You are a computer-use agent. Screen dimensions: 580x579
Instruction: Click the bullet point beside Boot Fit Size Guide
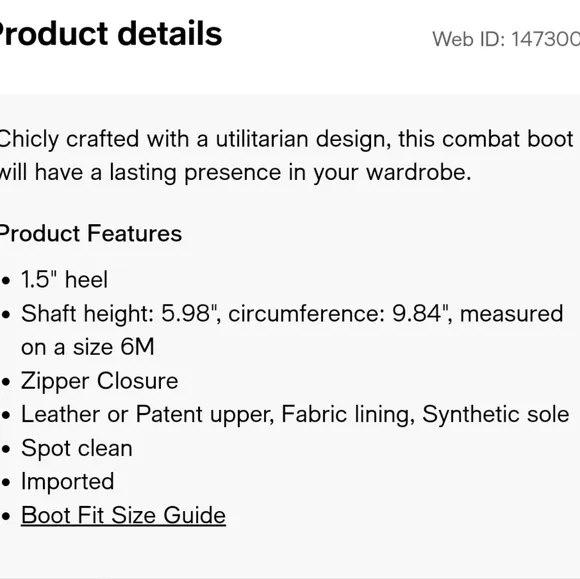point(6,516)
